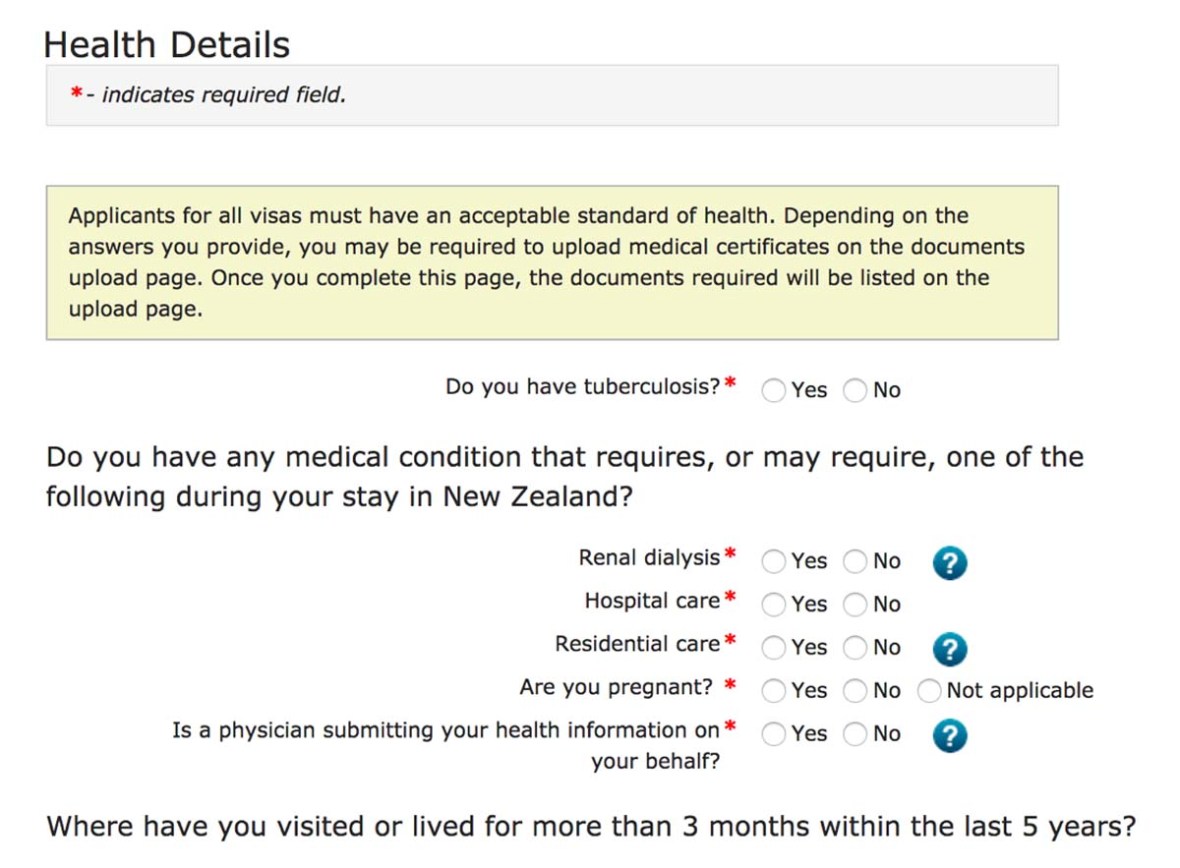
Task: Select No for tuberculosis question
Action: [x=855, y=390]
